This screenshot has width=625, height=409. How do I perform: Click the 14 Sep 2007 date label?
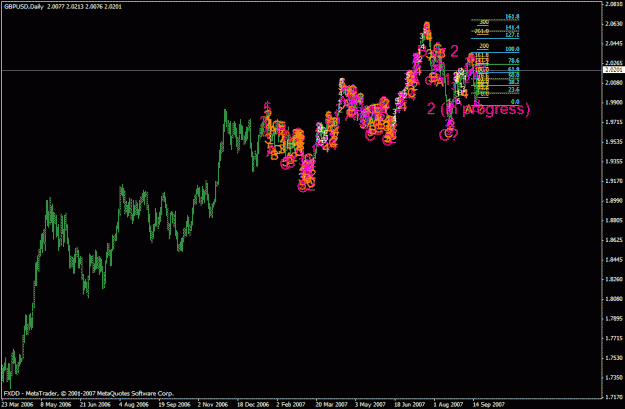click(489, 404)
